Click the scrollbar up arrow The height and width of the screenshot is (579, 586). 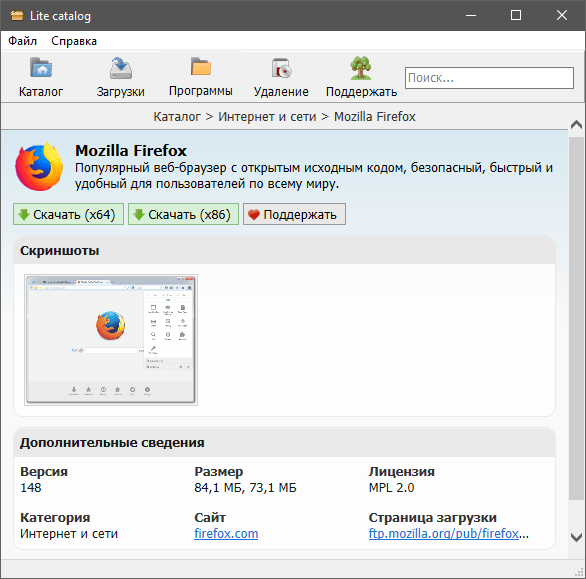tap(576, 124)
